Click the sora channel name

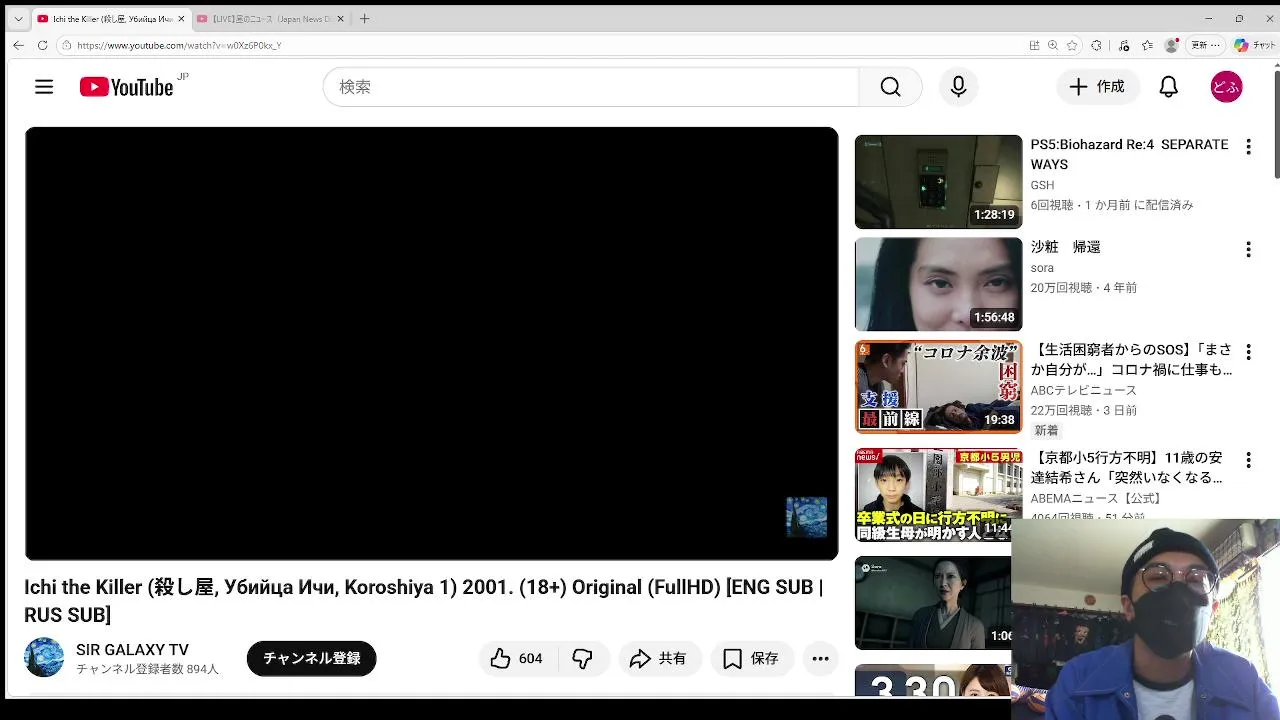[x=1042, y=268]
